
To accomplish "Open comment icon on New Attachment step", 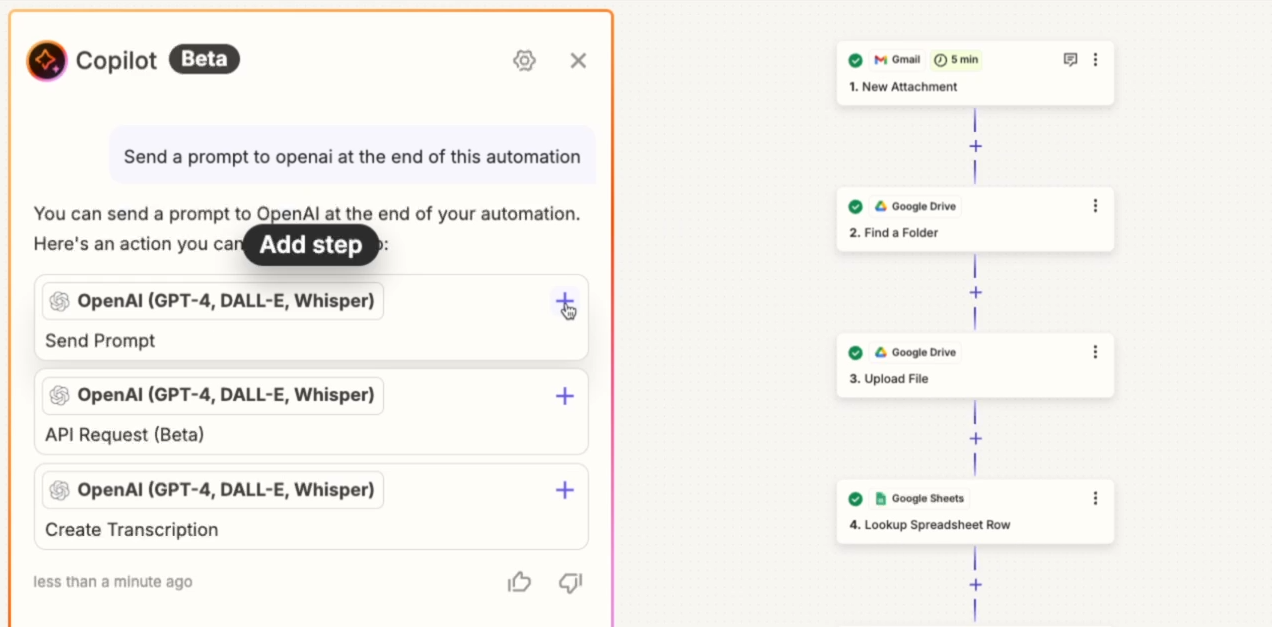I will pyautogui.click(x=1070, y=60).
